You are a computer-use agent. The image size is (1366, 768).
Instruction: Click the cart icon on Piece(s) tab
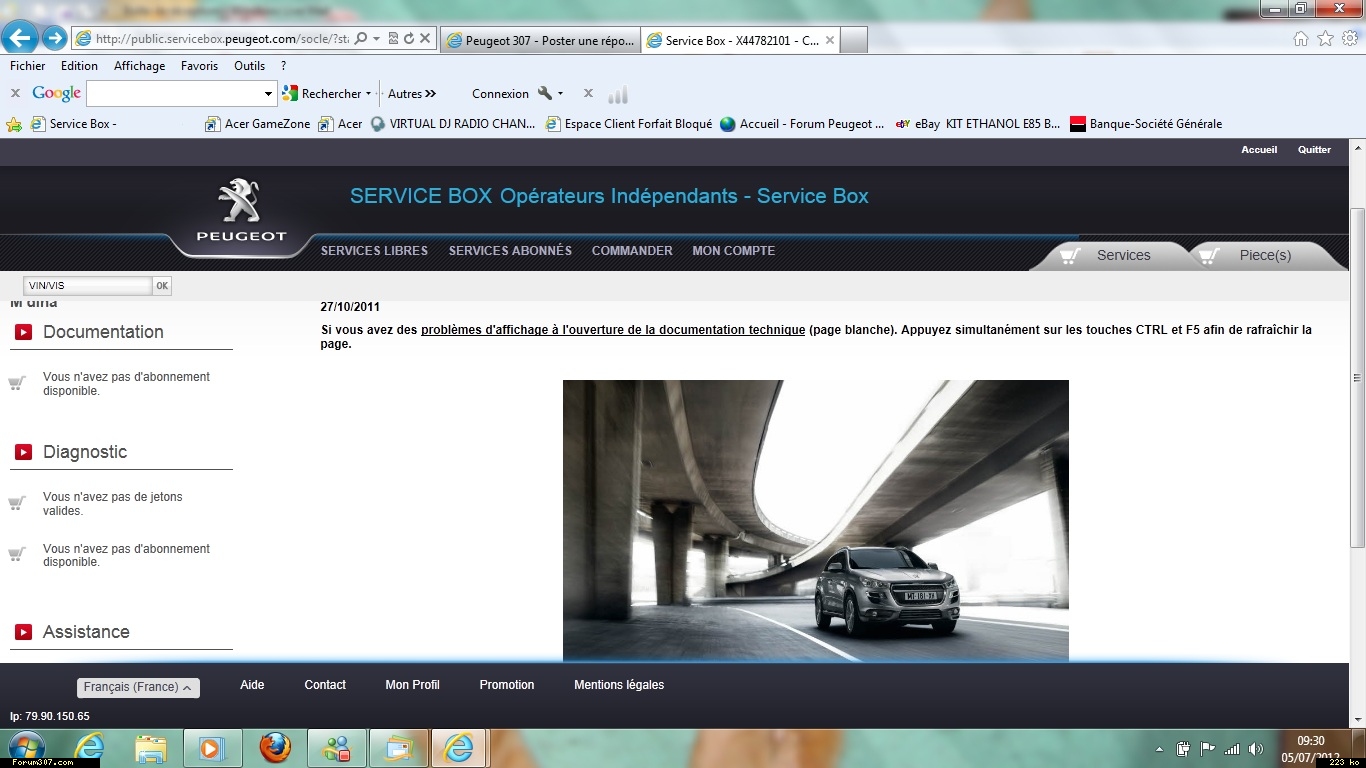pyautogui.click(x=1209, y=255)
